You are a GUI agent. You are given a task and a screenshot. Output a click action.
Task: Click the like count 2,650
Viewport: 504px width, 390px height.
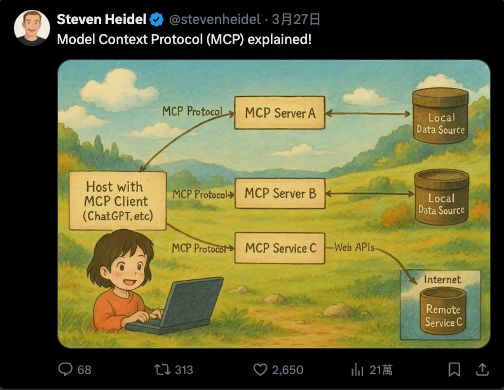[287, 370]
